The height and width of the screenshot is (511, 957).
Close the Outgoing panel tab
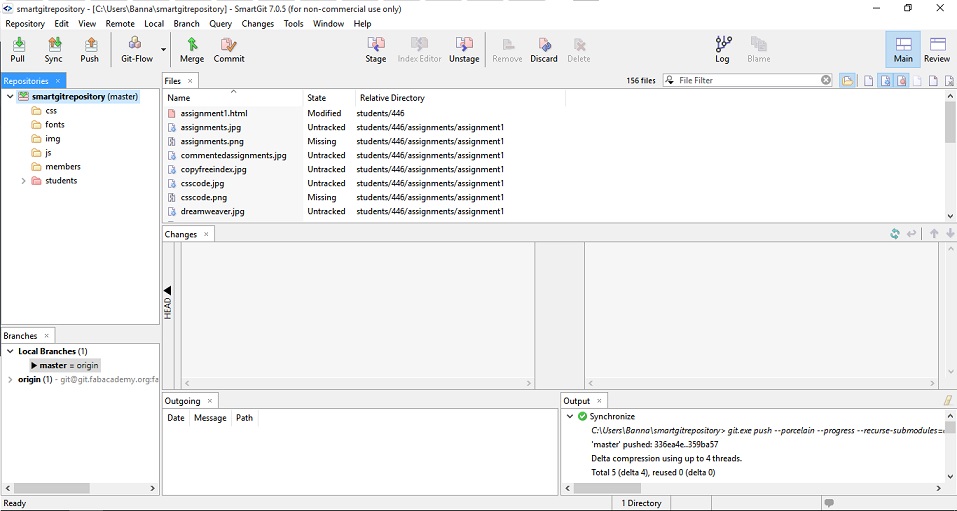[x=209, y=401]
